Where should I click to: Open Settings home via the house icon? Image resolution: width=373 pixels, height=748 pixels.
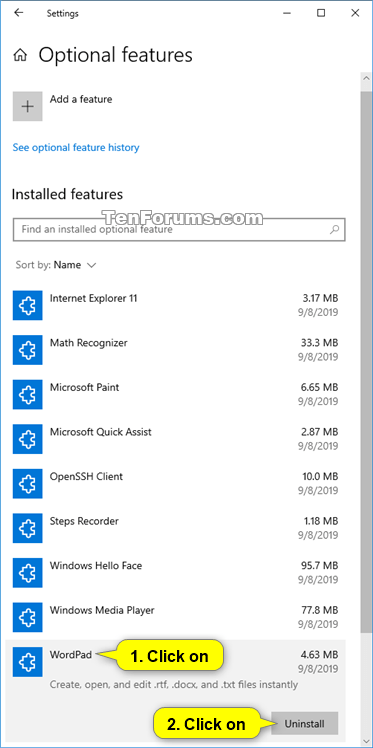20,56
